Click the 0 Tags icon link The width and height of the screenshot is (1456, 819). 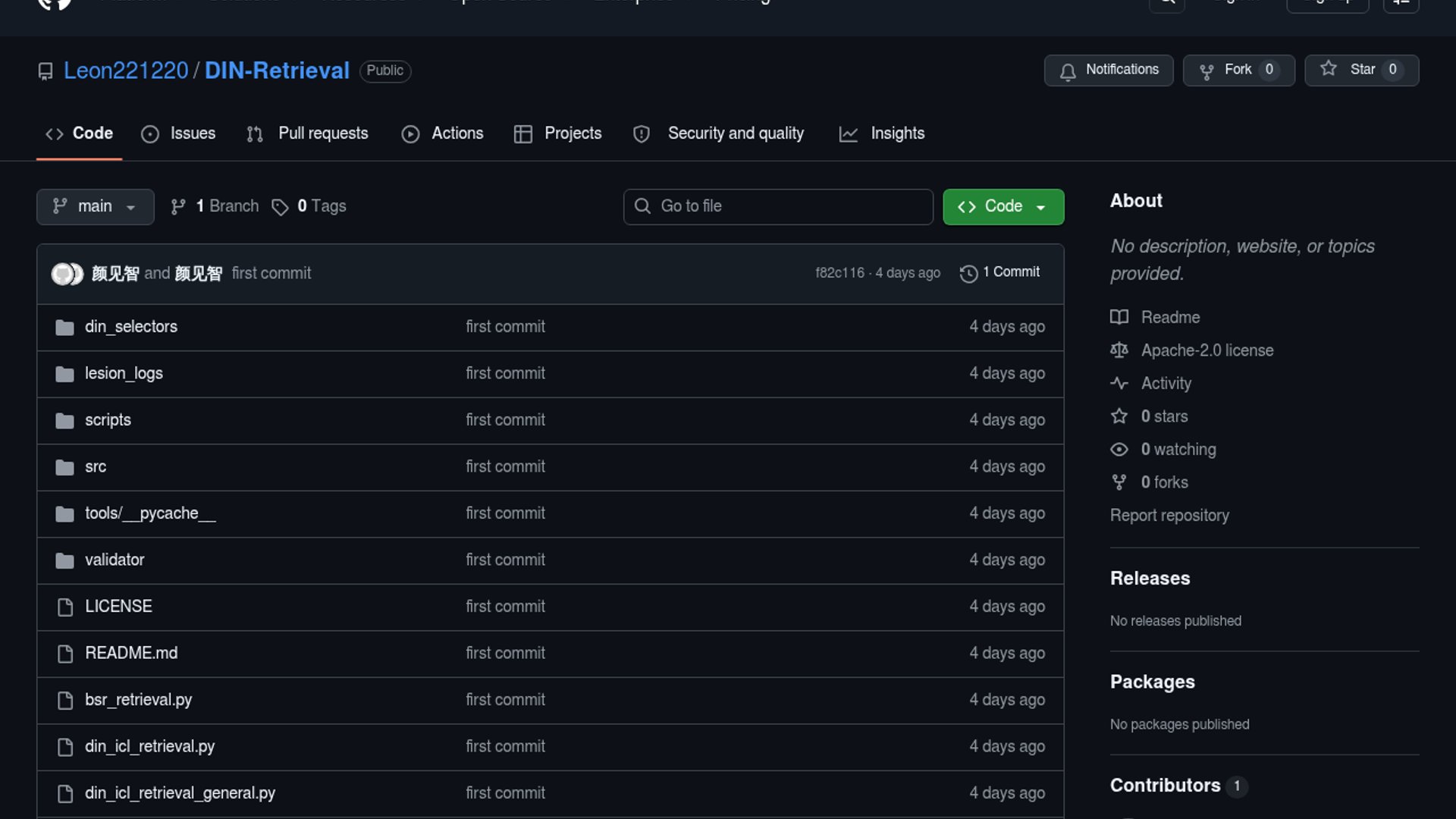pos(309,206)
